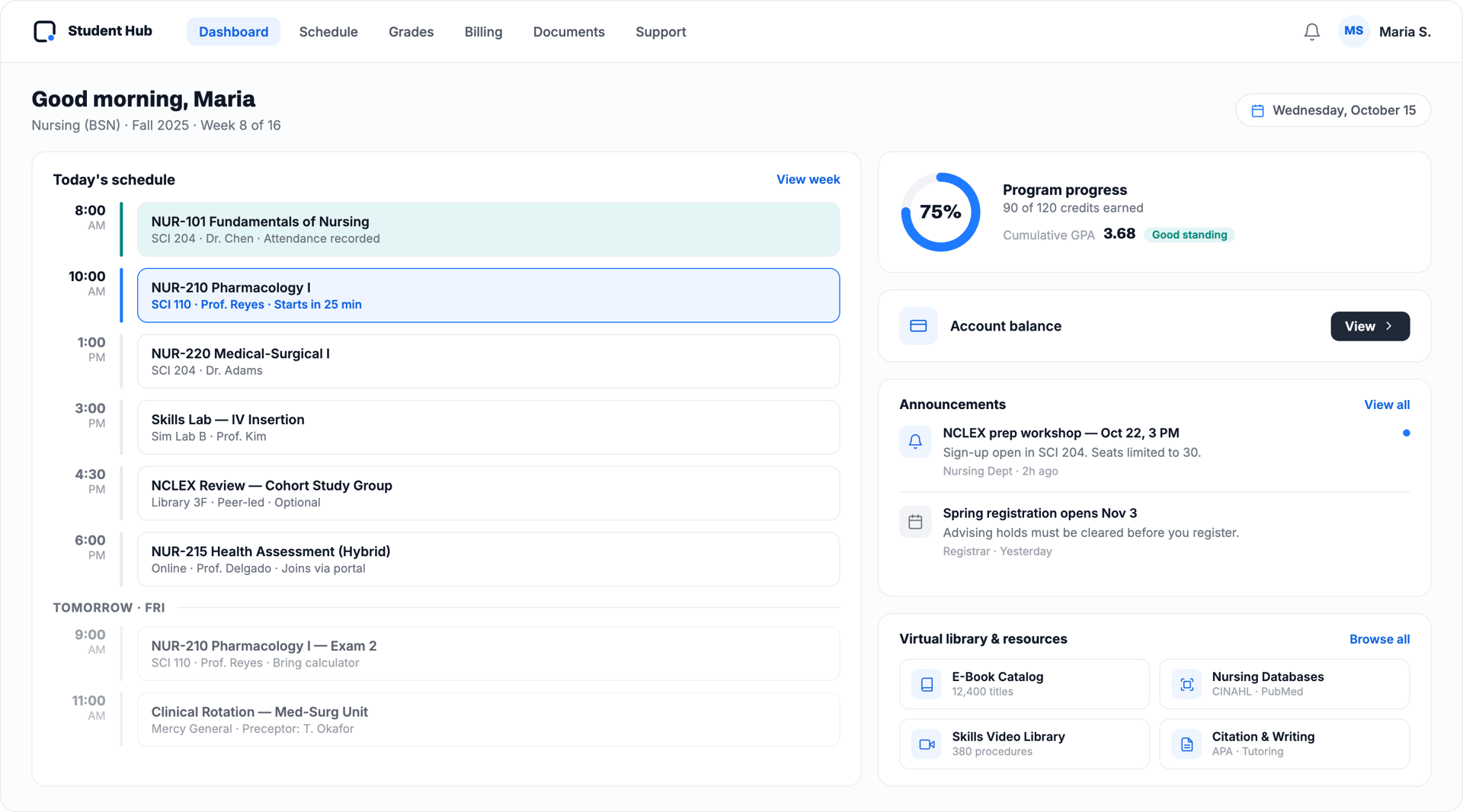Open the Grades tab
Viewport: 1463px width, 812px height.
click(411, 32)
